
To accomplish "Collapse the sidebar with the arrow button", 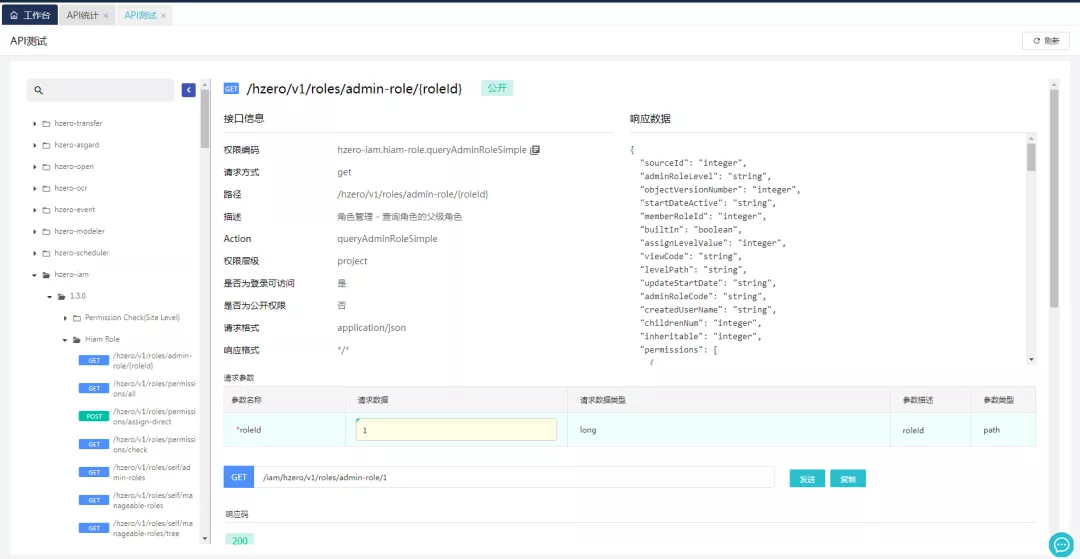I will (x=188, y=90).
